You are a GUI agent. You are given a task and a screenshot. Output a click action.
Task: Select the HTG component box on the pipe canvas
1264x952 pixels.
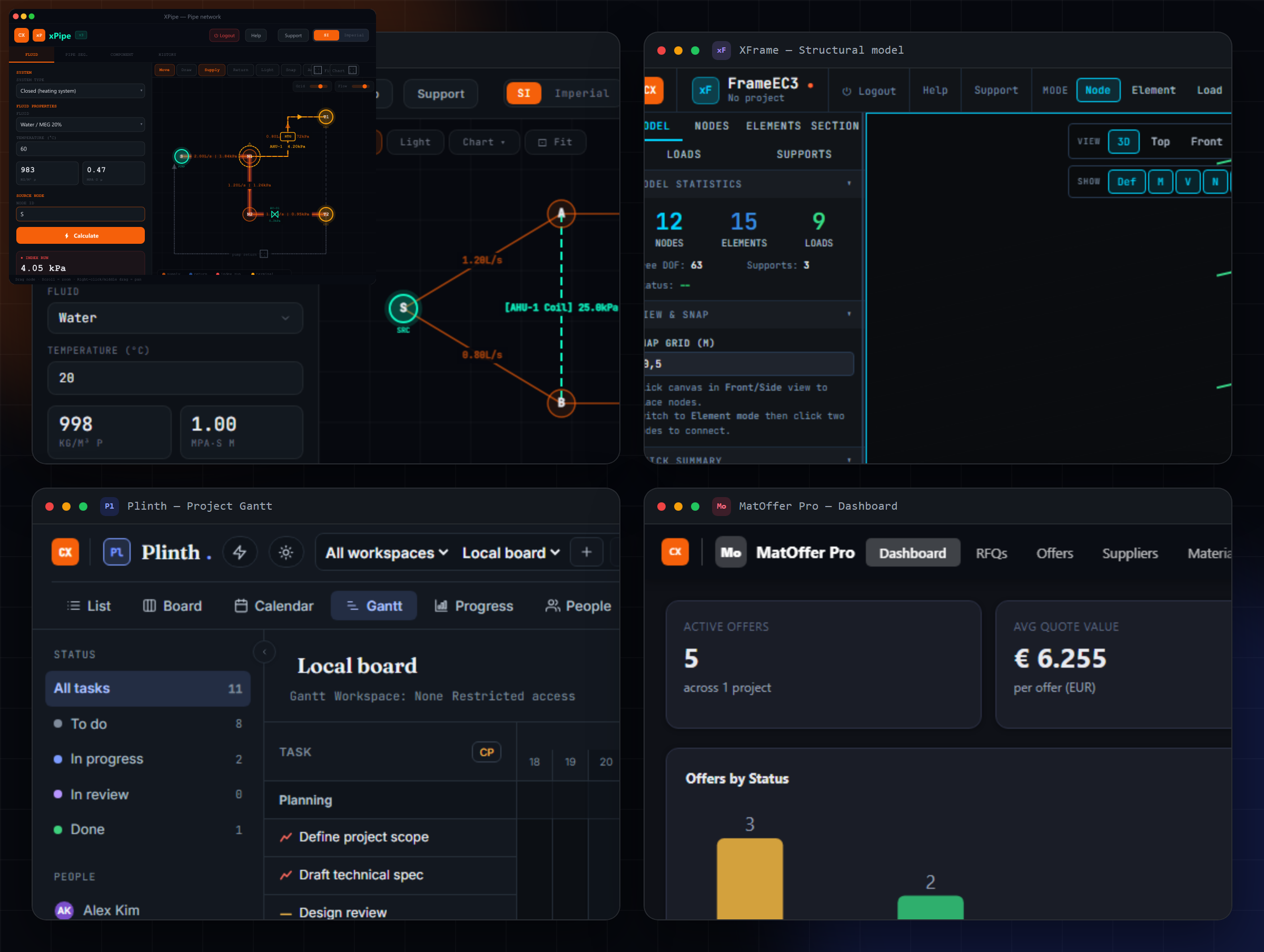tap(288, 136)
